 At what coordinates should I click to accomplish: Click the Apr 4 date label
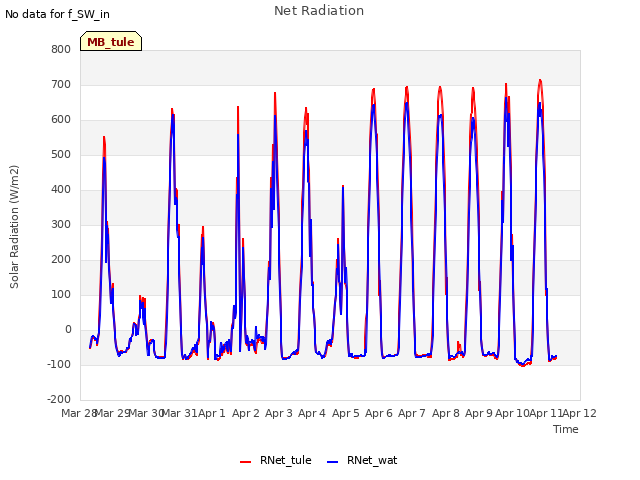312,413
